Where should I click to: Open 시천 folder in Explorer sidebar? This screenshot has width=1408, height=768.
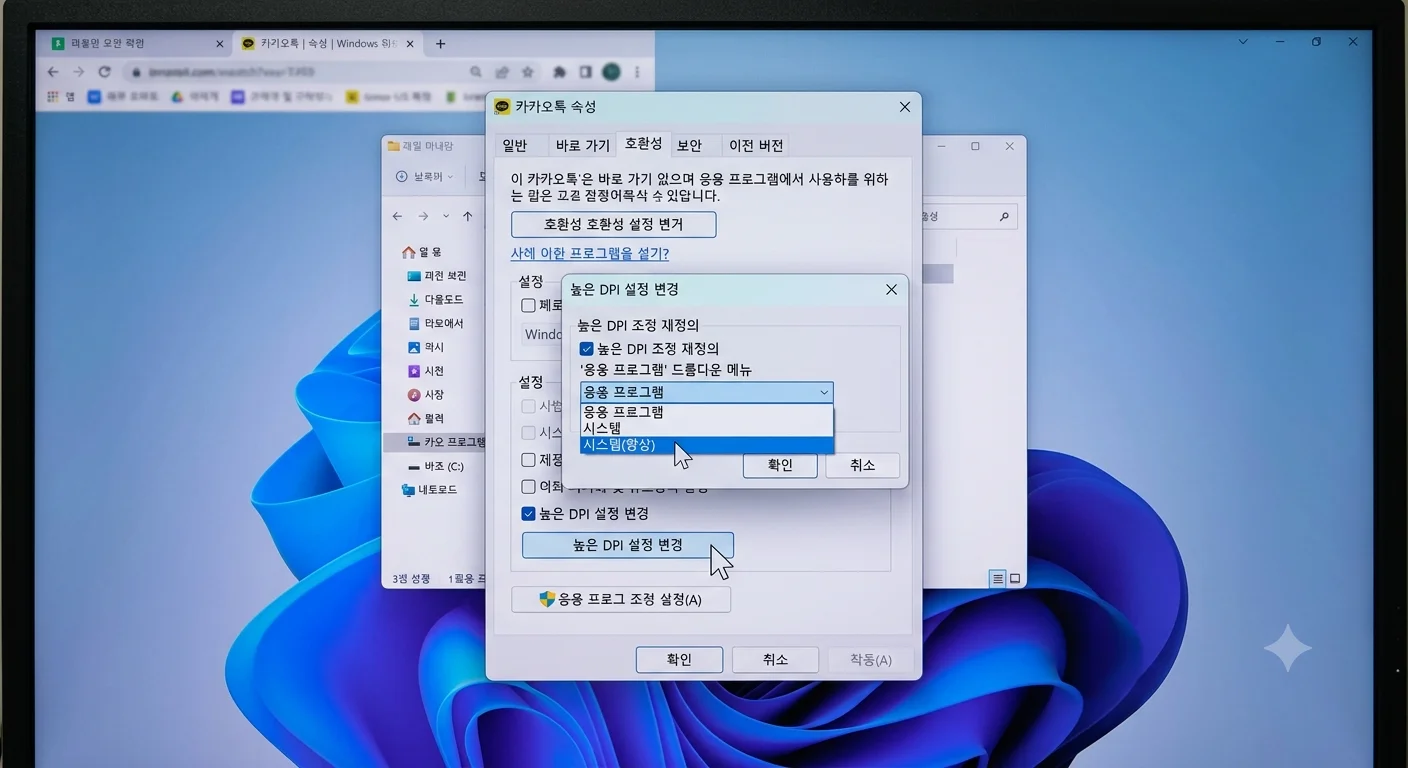(x=426, y=371)
